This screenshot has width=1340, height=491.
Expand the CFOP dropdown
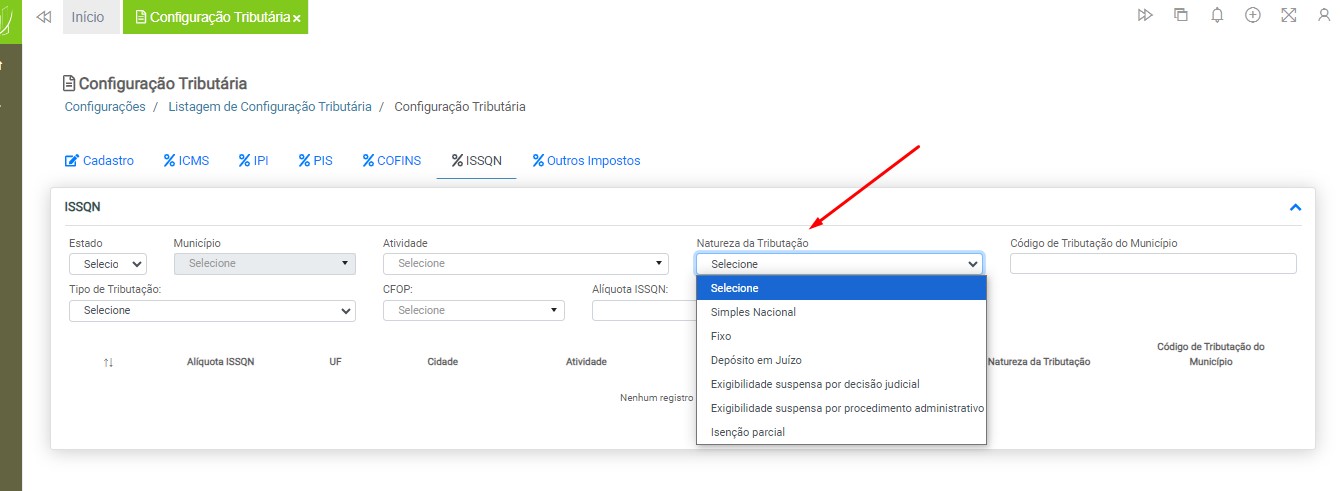point(473,311)
